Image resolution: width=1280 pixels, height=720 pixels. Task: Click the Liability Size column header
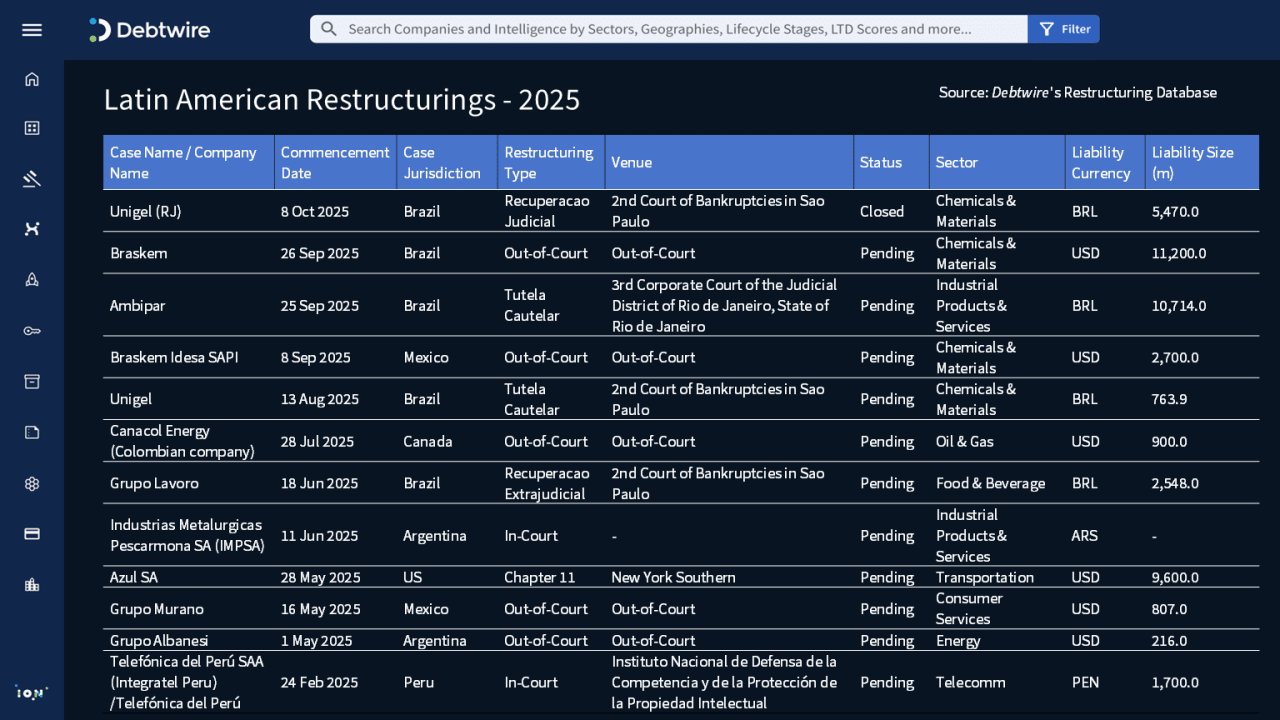tap(1192, 162)
